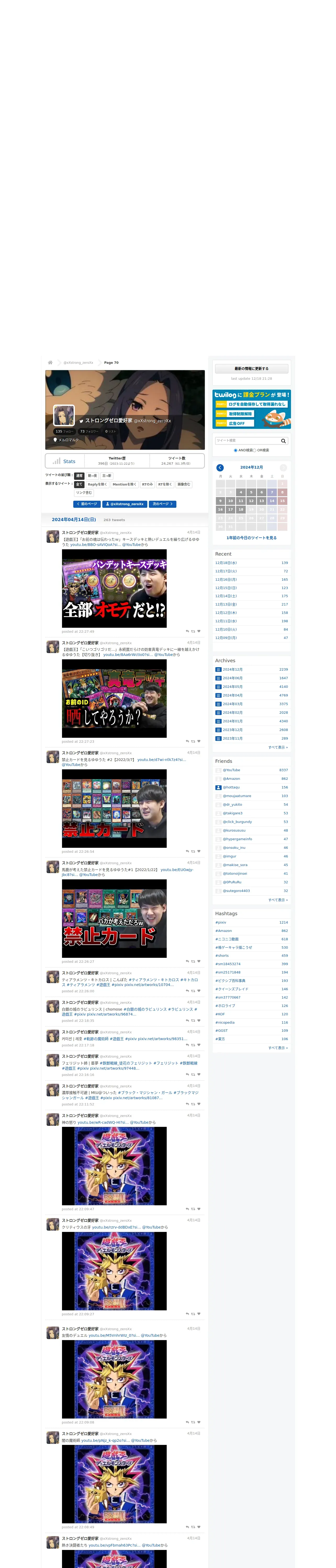Like the 友情のデュエル tweet at 22:09:08

pyautogui.click(x=199, y=1422)
